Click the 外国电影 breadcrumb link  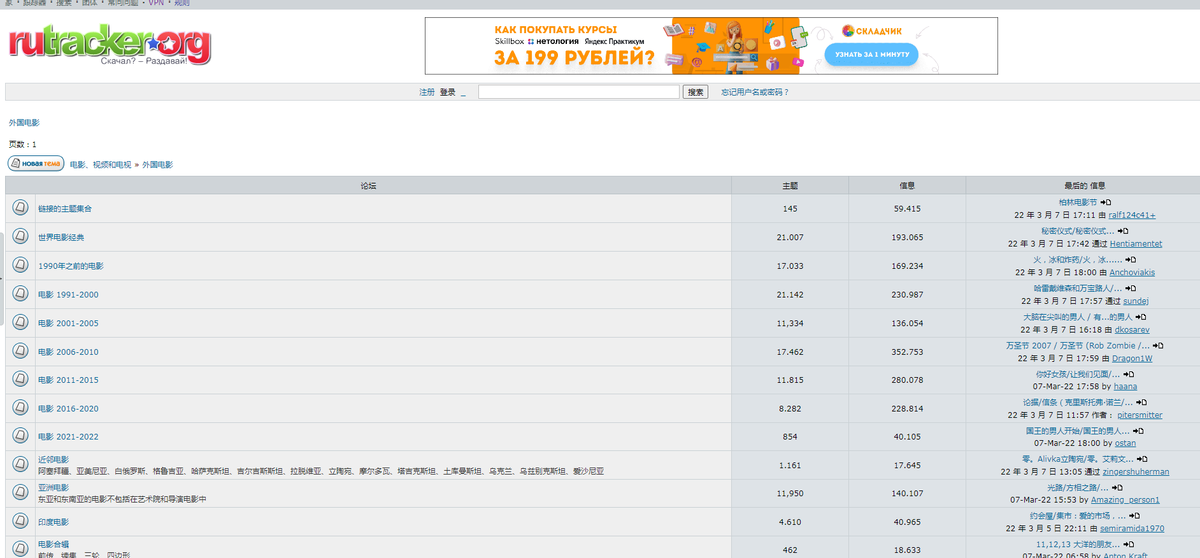point(157,164)
